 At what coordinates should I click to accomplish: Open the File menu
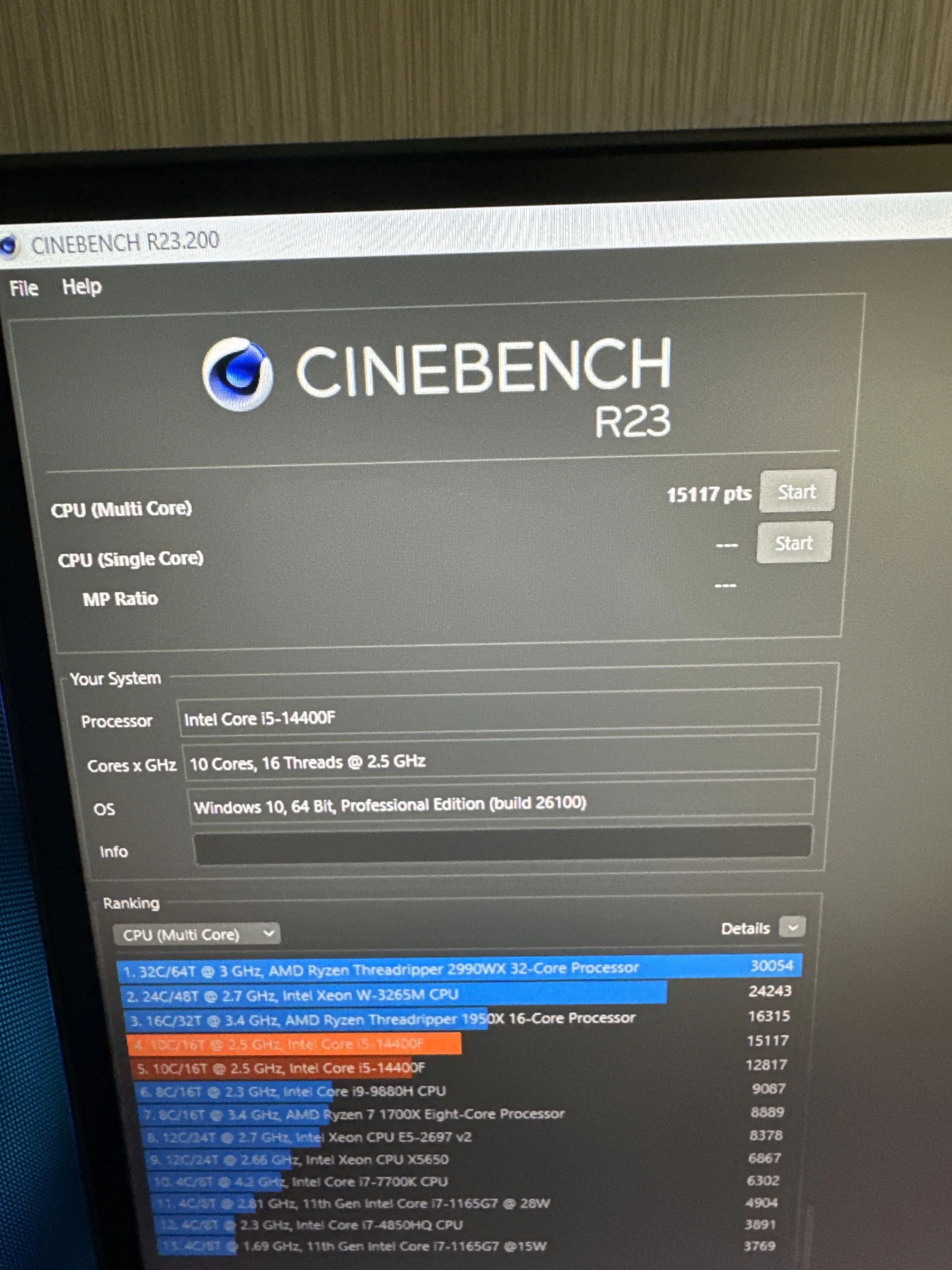(24, 288)
